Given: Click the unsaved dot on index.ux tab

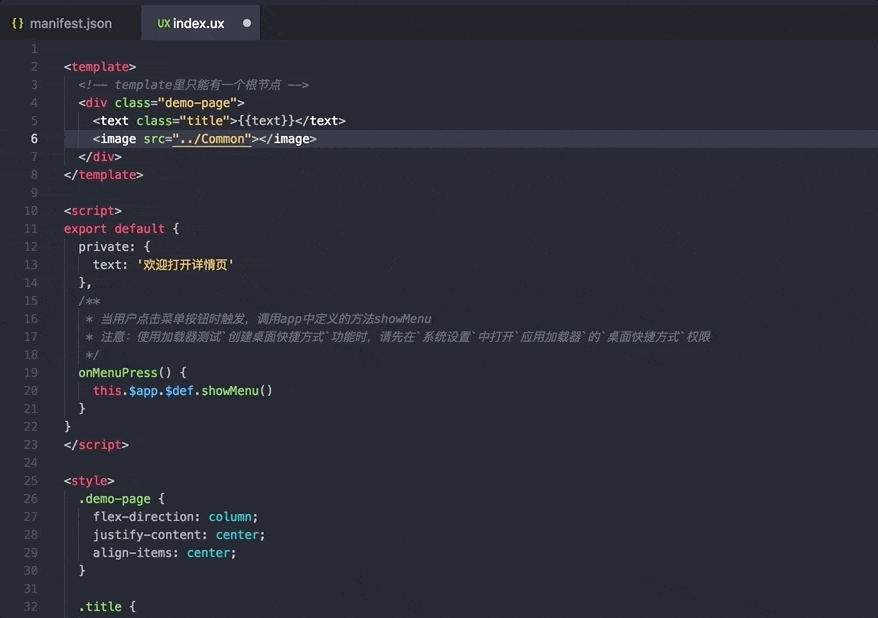Looking at the screenshot, I should click(247, 24).
